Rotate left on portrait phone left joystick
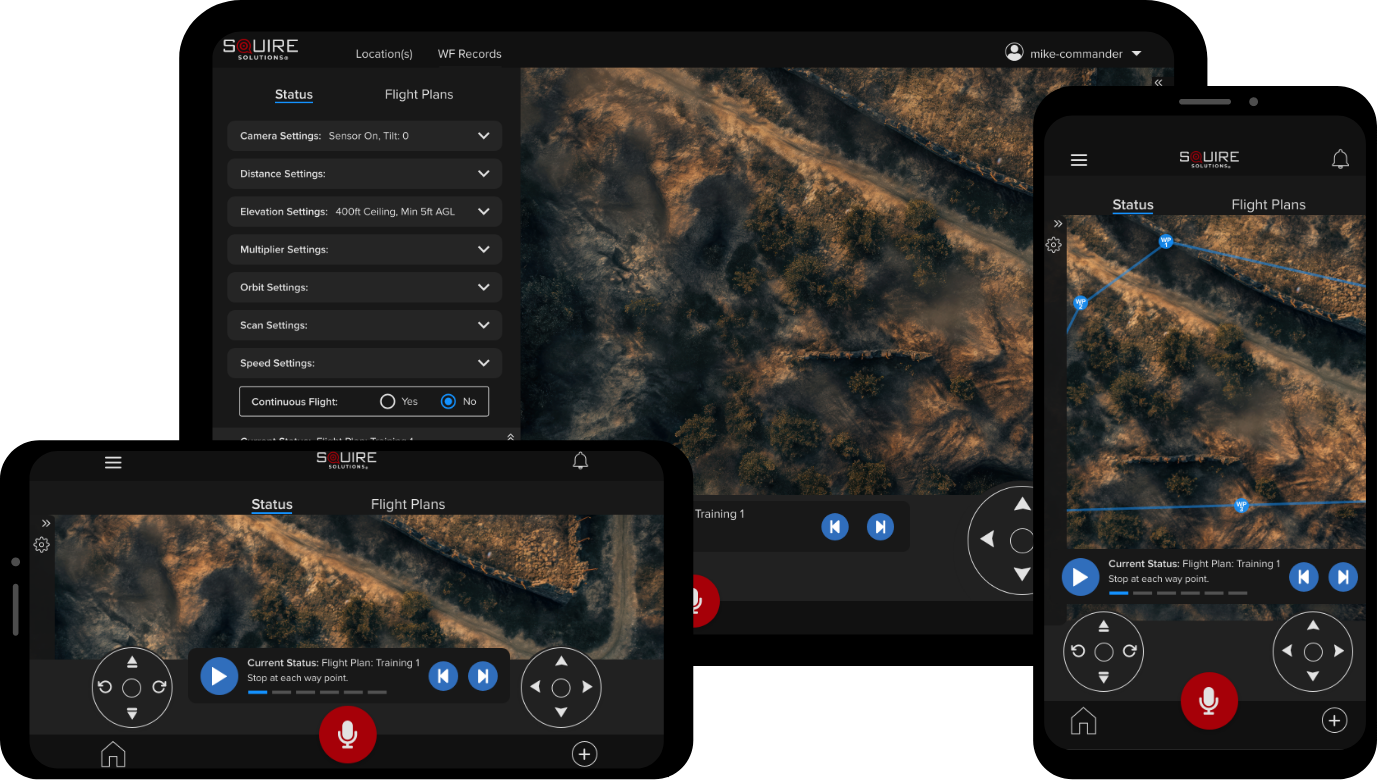Image resolution: width=1377 pixels, height=780 pixels. (x=1077, y=651)
